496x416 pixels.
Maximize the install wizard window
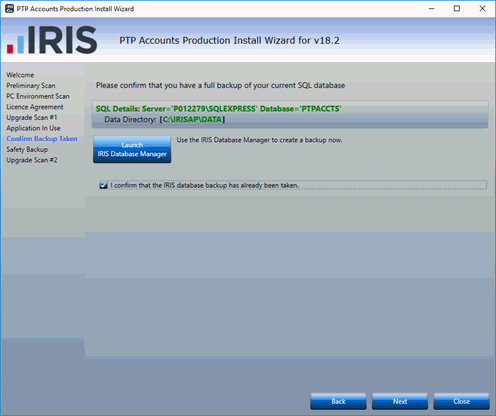point(457,9)
